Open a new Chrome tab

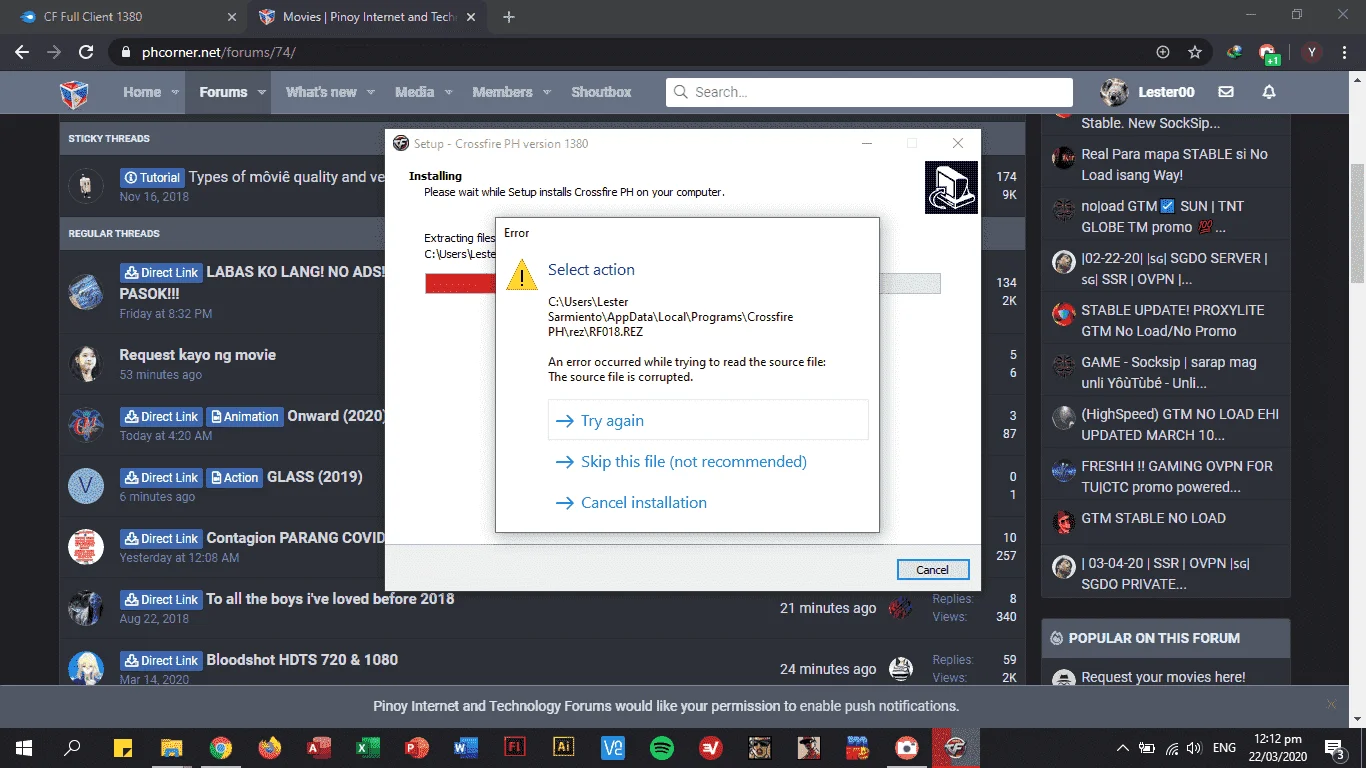click(x=509, y=17)
